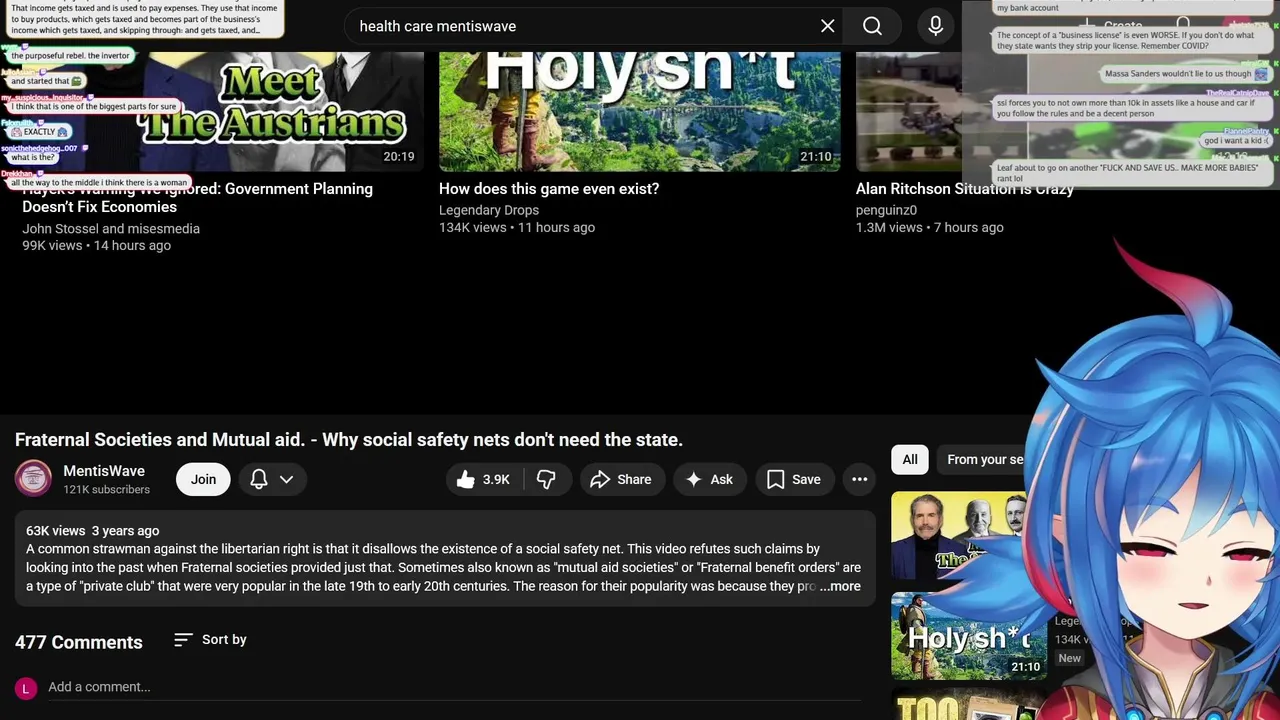
Task: Dislike the video with thumbs-down icon
Action: (546, 480)
